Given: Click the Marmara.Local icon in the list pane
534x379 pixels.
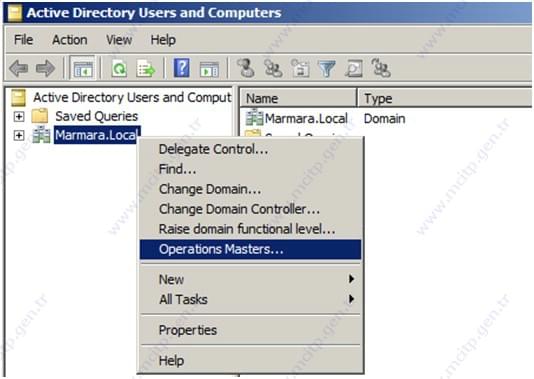Looking at the screenshot, I should tap(254, 117).
